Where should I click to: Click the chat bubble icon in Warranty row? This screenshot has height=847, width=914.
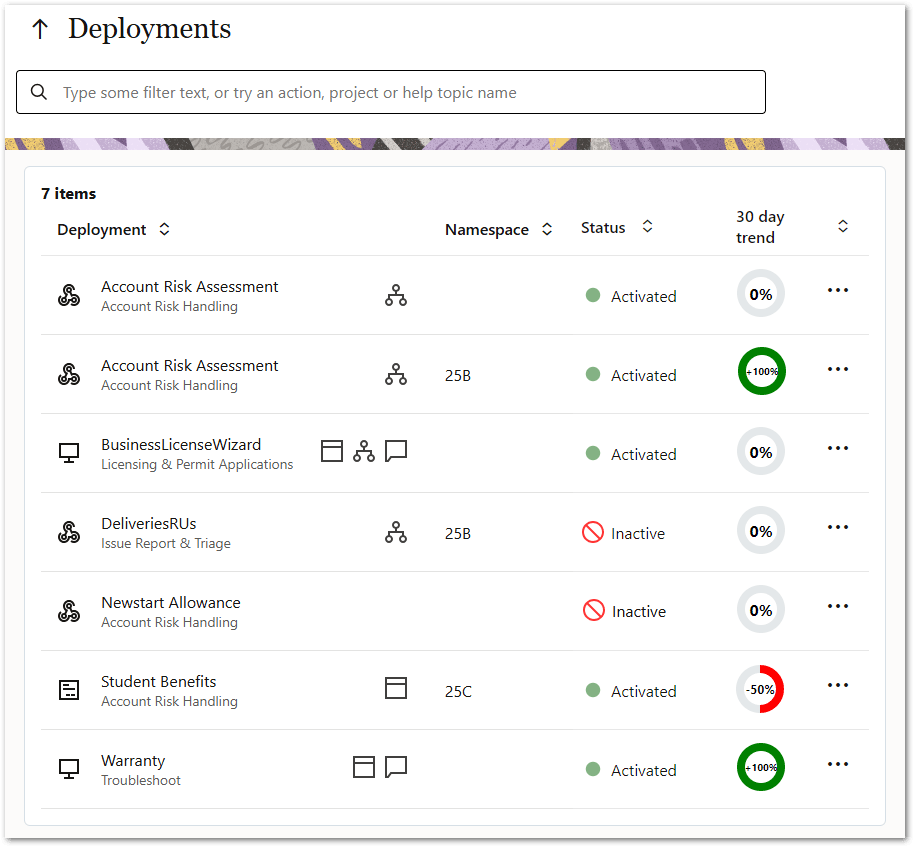coord(396,766)
